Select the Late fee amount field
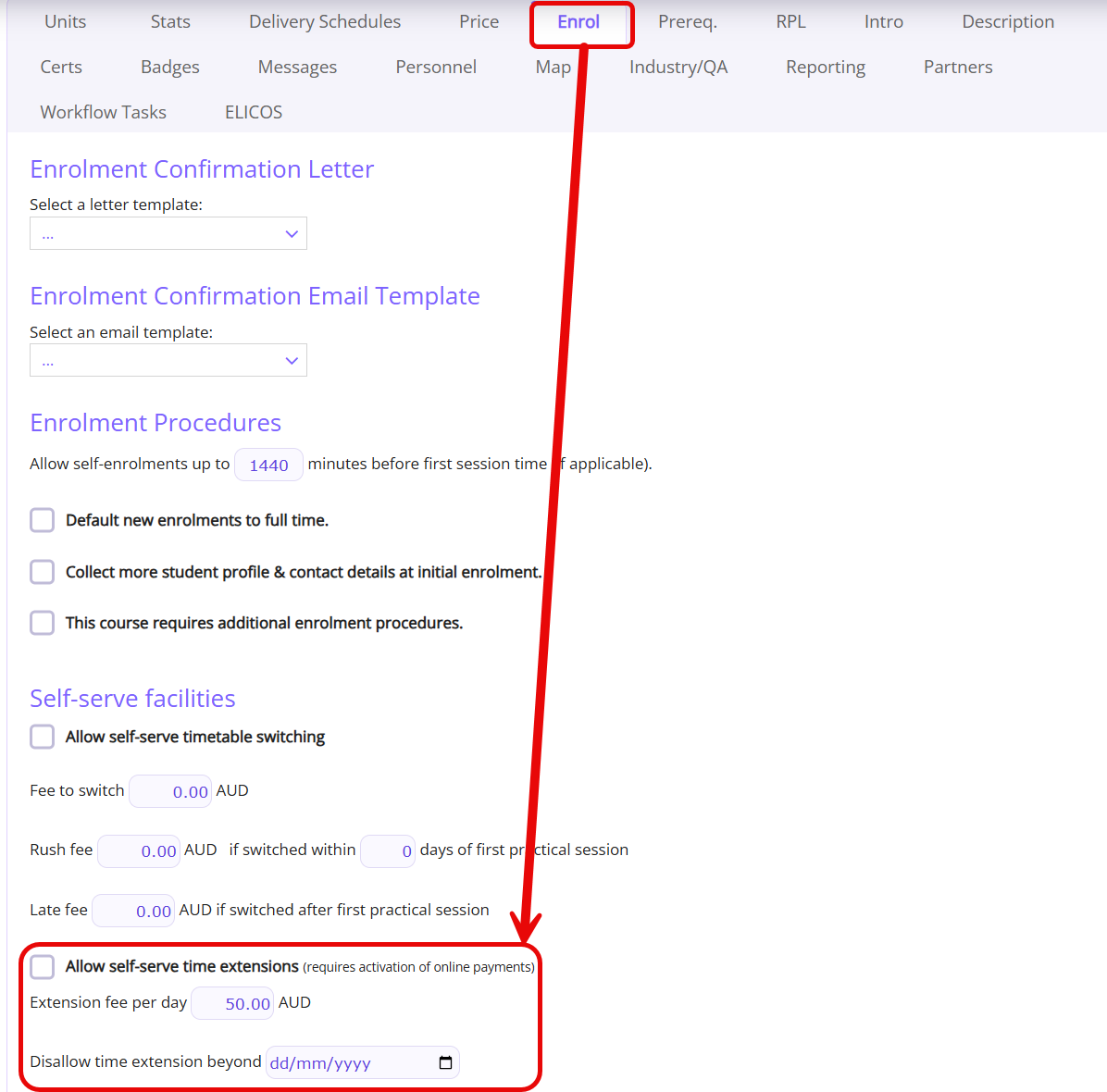This screenshot has height=1092, width=1107. point(133,911)
